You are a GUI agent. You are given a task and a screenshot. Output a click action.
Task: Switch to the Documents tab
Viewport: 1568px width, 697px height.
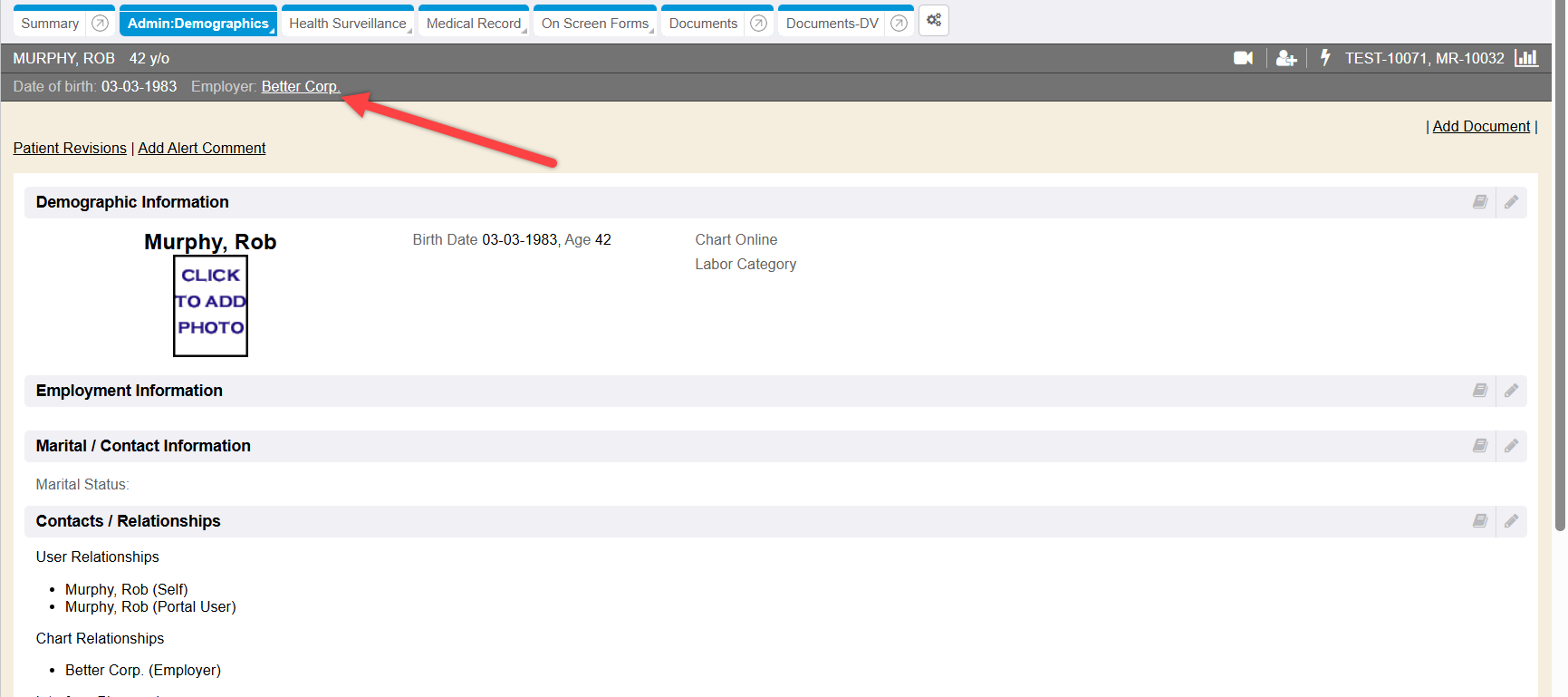click(x=703, y=24)
